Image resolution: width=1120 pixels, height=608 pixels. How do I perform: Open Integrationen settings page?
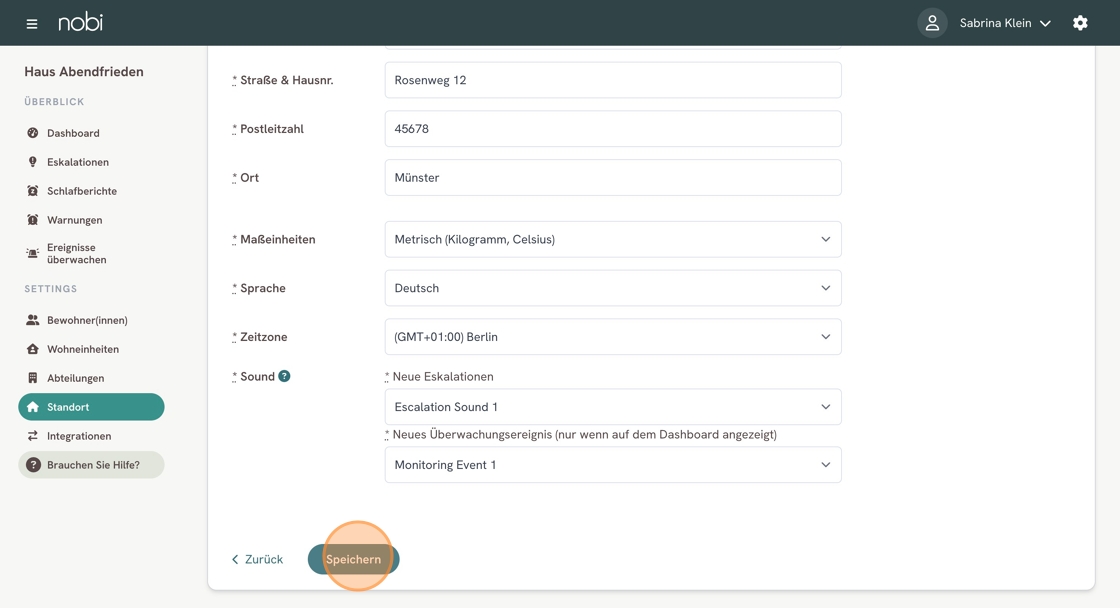point(78,436)
